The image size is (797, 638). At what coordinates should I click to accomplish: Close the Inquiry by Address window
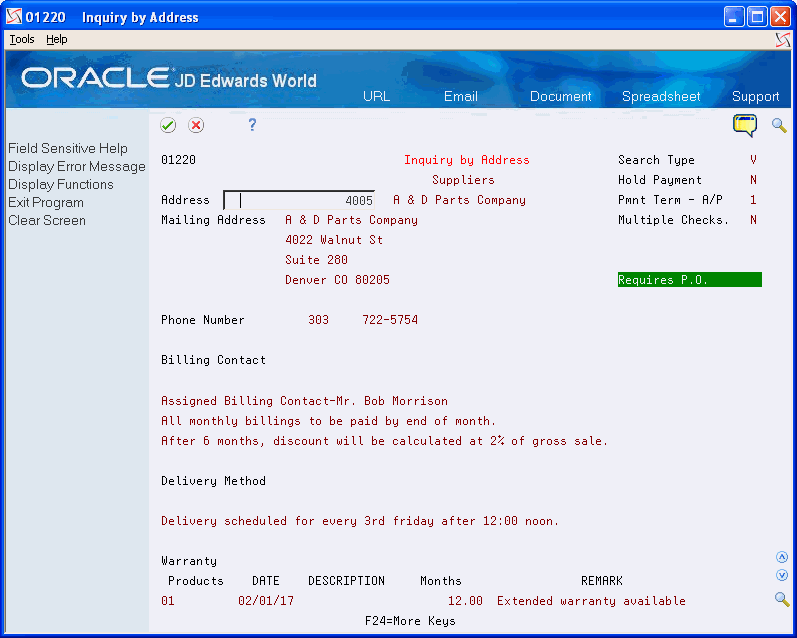(x=780, y=17)
